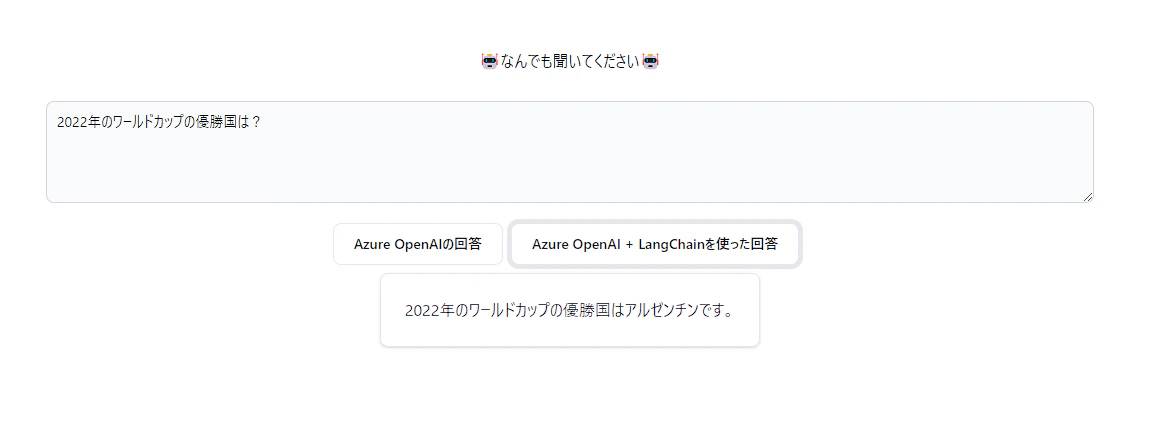The image size is (1155, 425).
Task: Click the robot emoji right of なんでも聞いてください
Action: (x=650, y=61)
